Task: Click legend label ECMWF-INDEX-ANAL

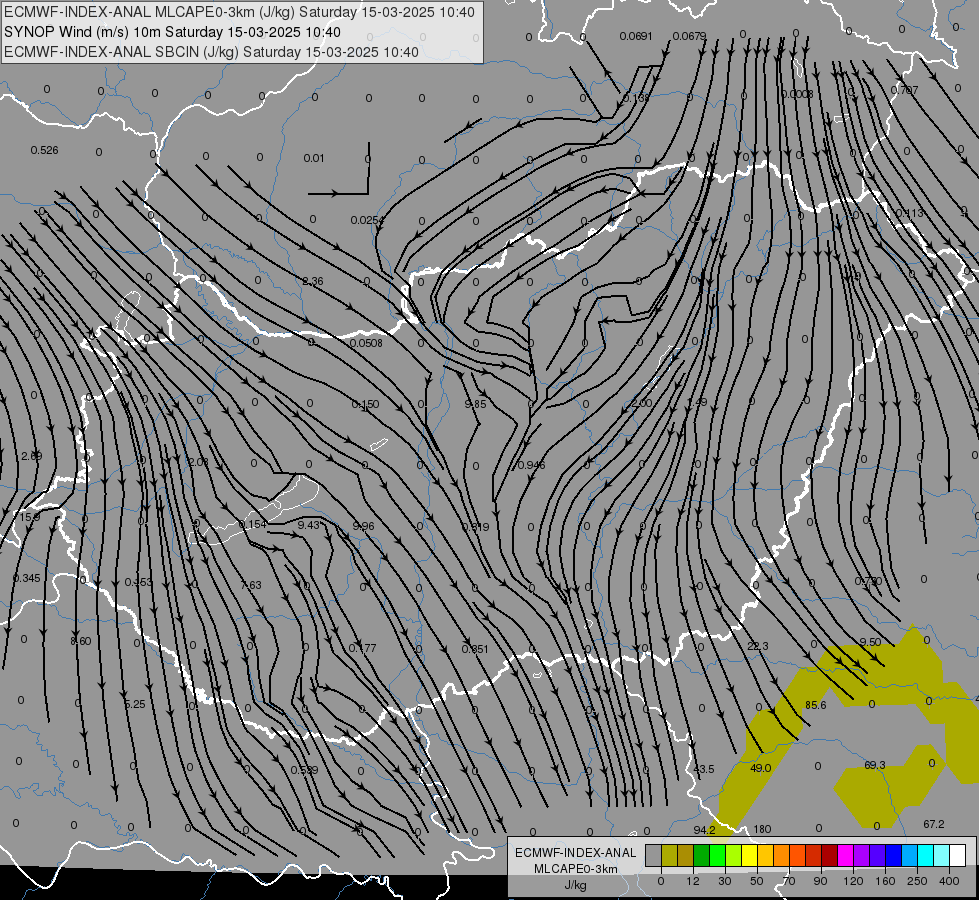Action: point(575,853)
